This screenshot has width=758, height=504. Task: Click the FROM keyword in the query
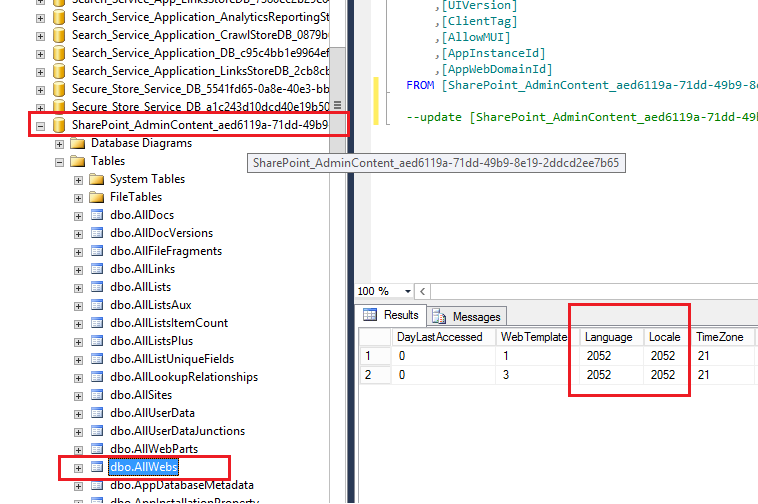click(420, 85)
